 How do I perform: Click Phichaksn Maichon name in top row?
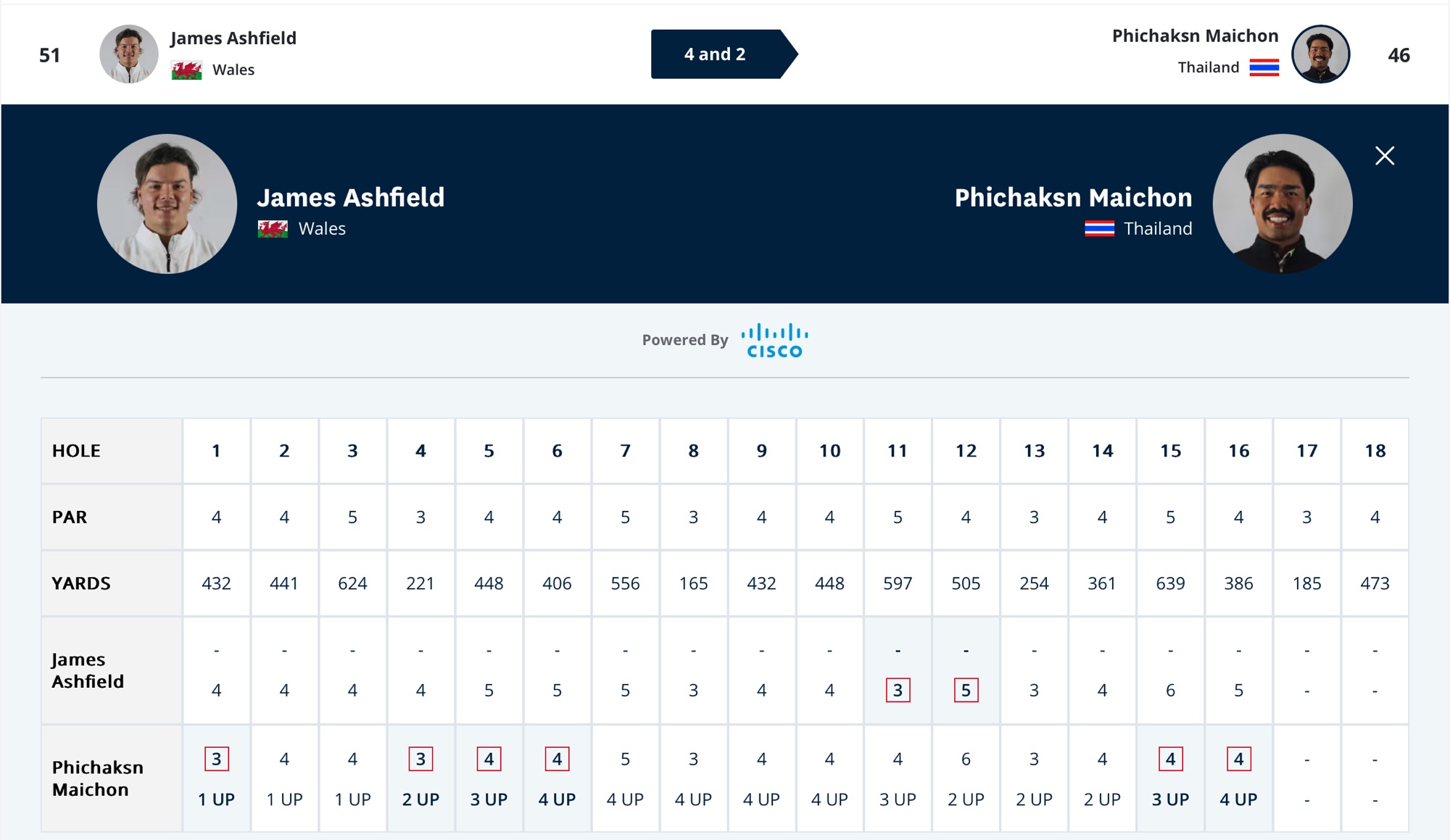(1195, 36)
